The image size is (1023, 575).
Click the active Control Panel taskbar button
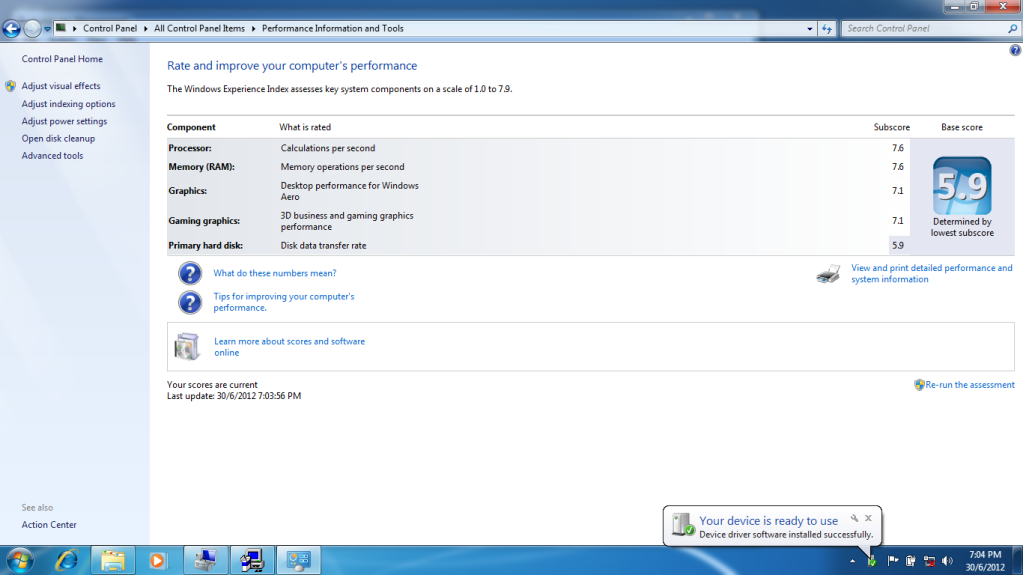pos(299,561)
